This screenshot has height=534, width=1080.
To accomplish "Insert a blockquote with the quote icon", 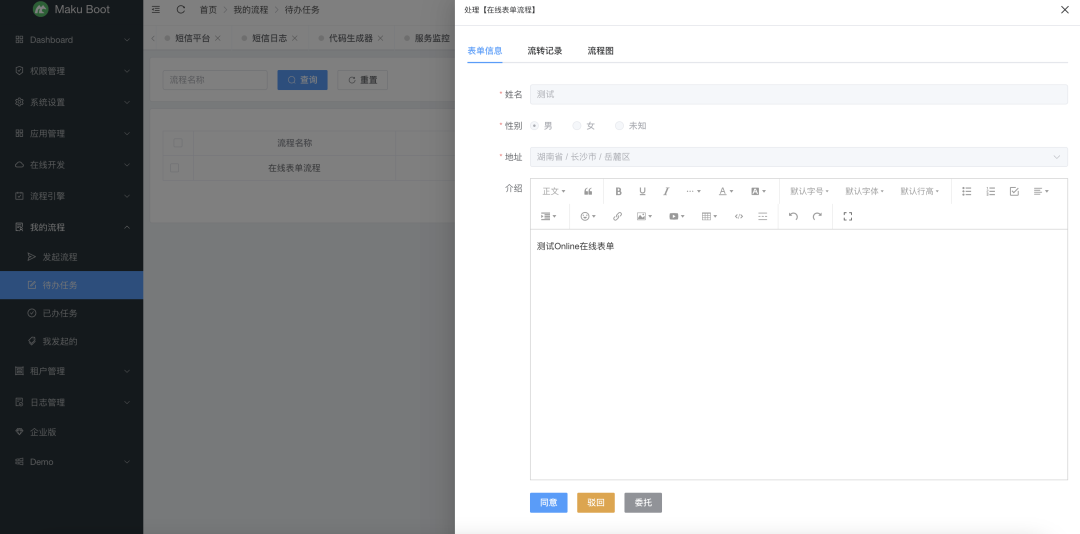I will (588, 191).
